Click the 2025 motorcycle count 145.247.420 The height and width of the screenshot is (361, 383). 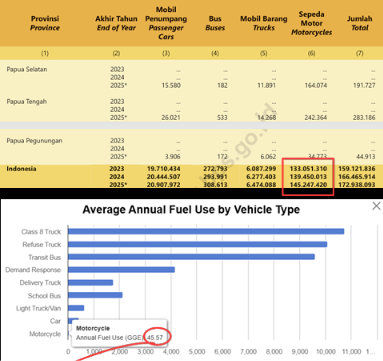pos(308,185)
